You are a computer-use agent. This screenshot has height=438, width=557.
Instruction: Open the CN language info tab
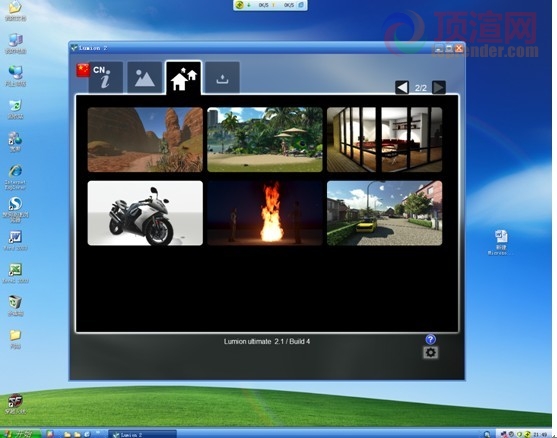(x=106, y=77)
